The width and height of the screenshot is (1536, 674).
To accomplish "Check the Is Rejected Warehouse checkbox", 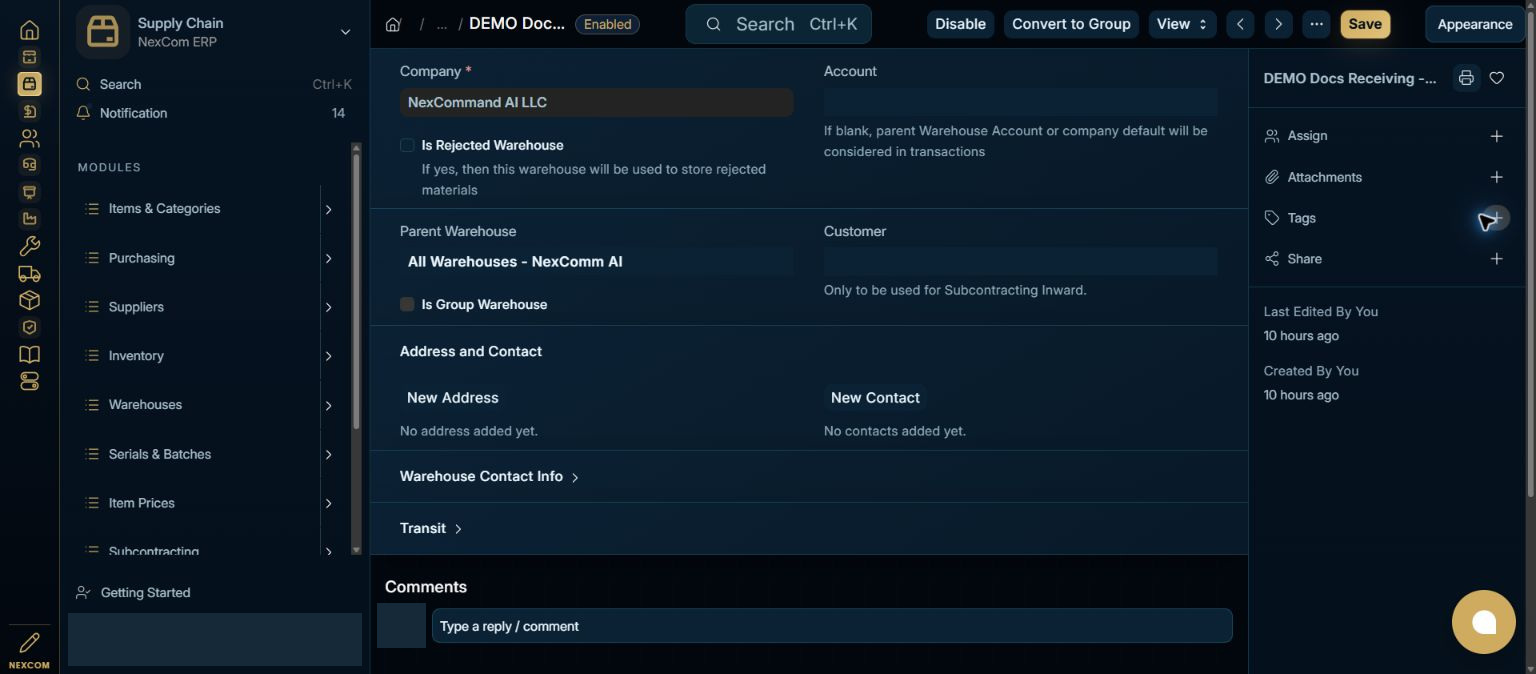I will point(407,145).
